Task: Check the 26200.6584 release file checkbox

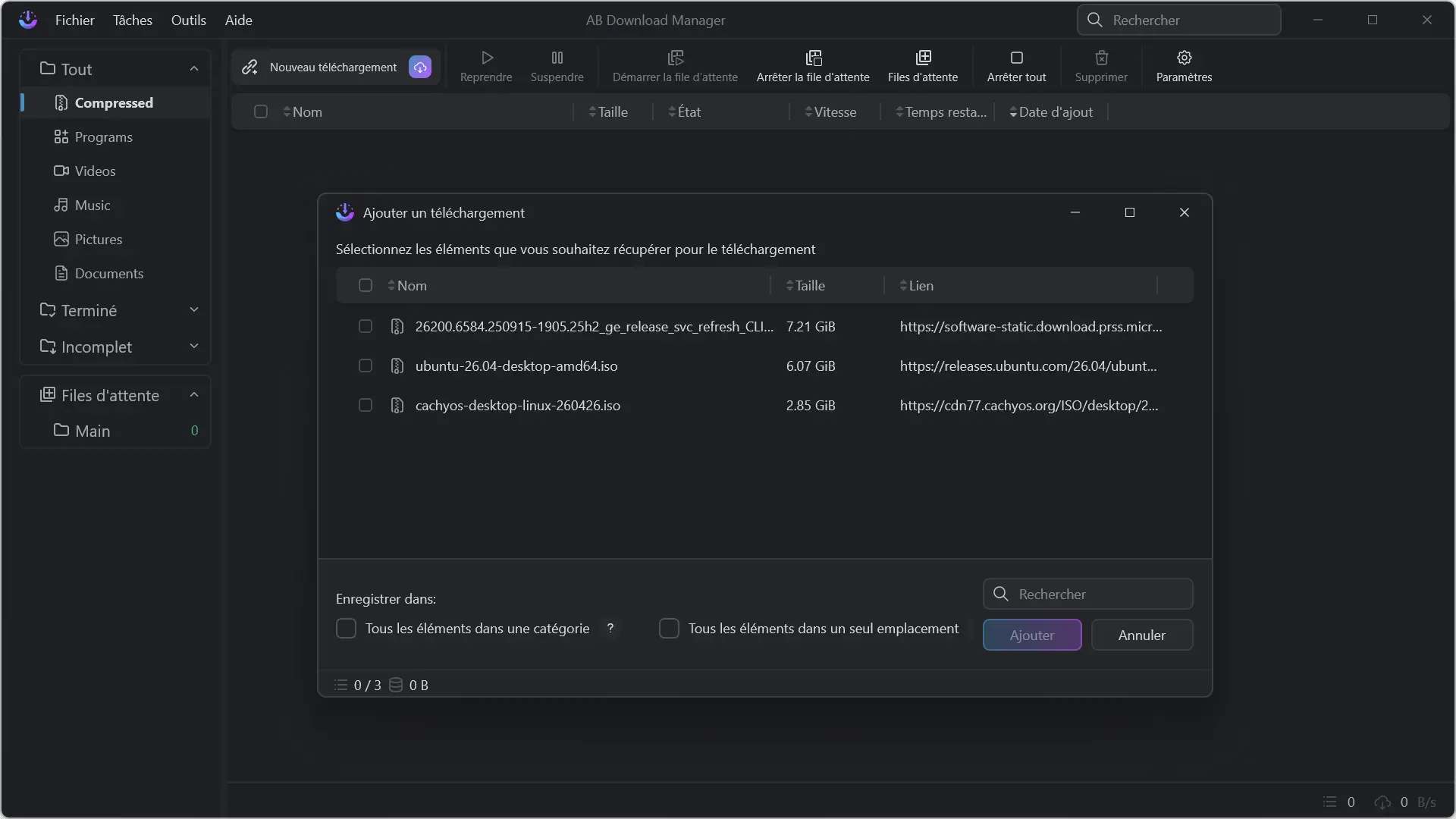Action: click(366, 326)
